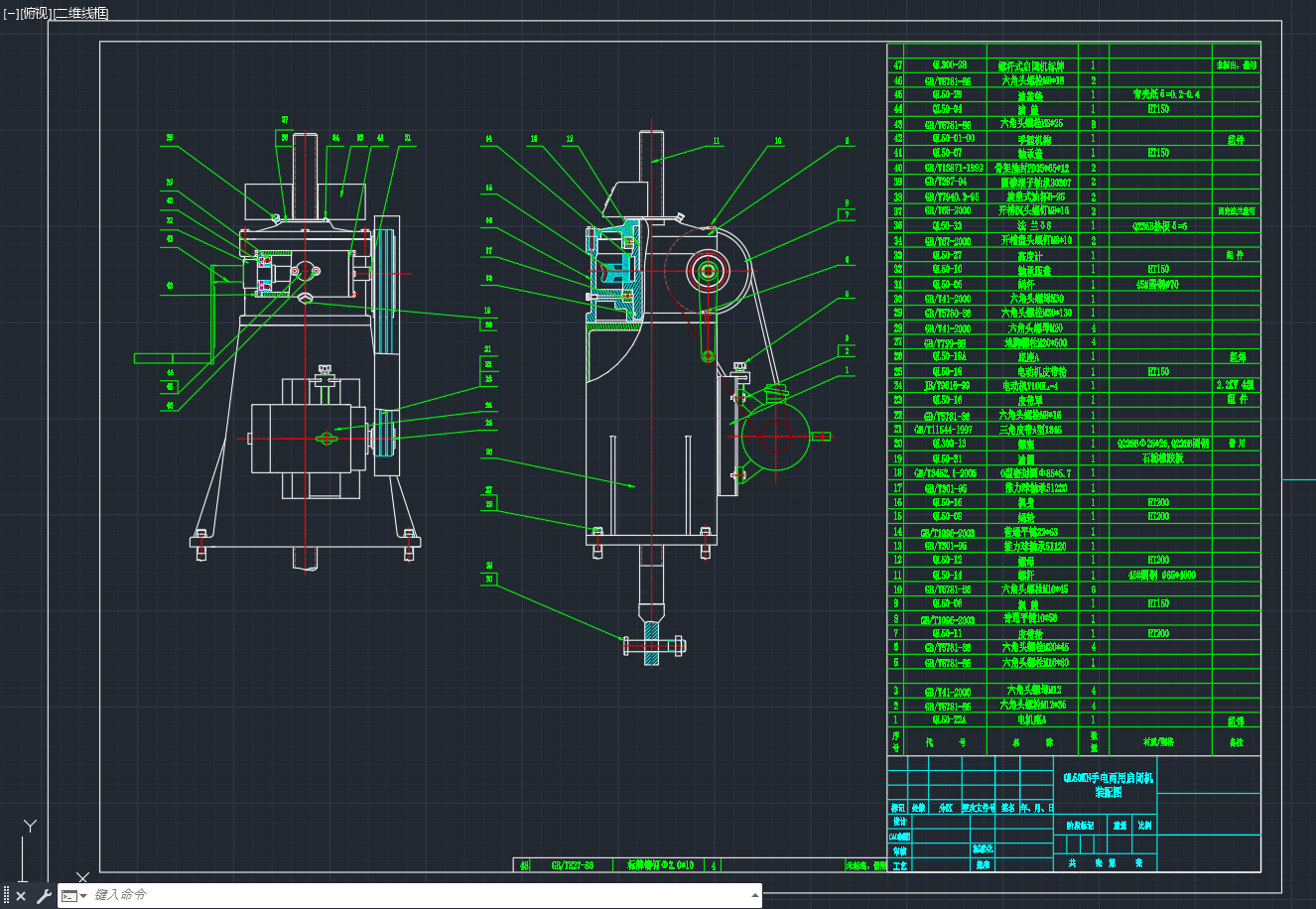Select the 工艺 title block label
Screen dimensions: 1316x909
[899, 865]
